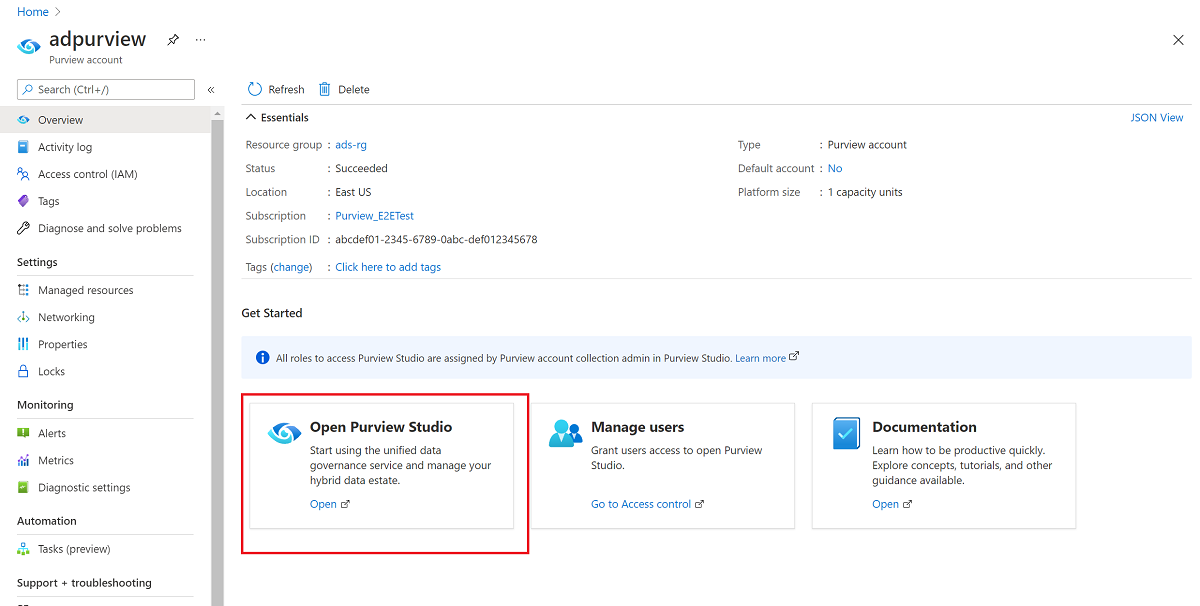Screen dimensions: 1200x606
Task: Open the ellipsis more options beside title
Action: tap(201, 40)
